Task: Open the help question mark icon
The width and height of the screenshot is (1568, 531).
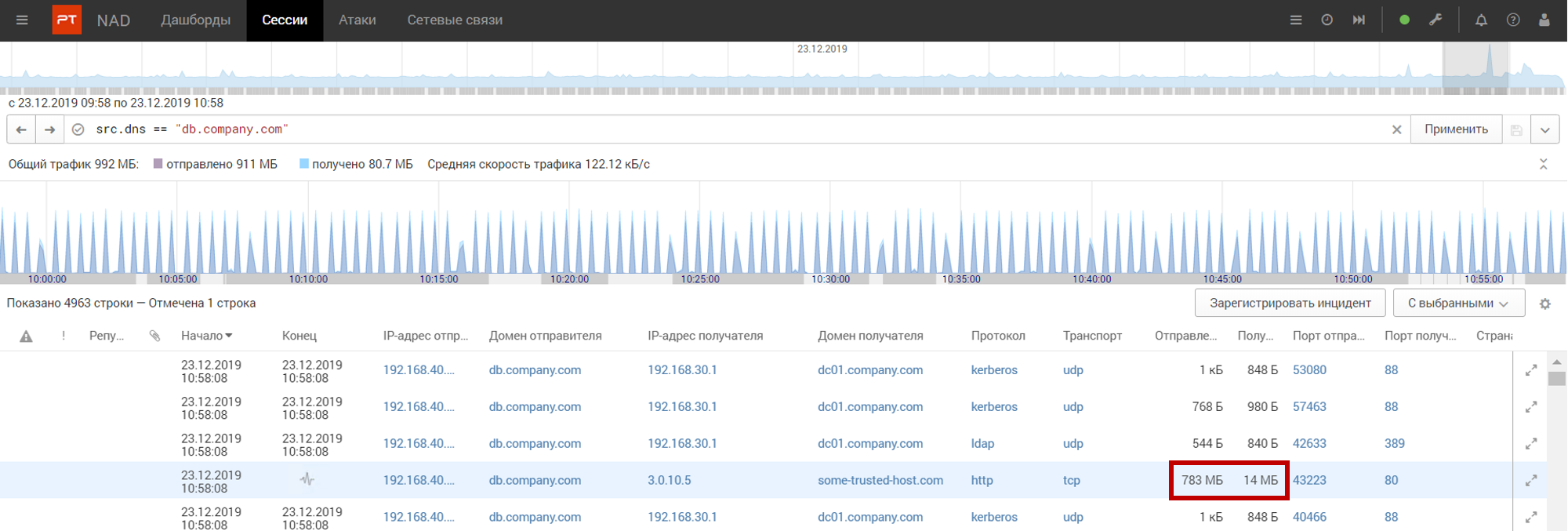Action: pyautogui.click(x=1513, y=20)
